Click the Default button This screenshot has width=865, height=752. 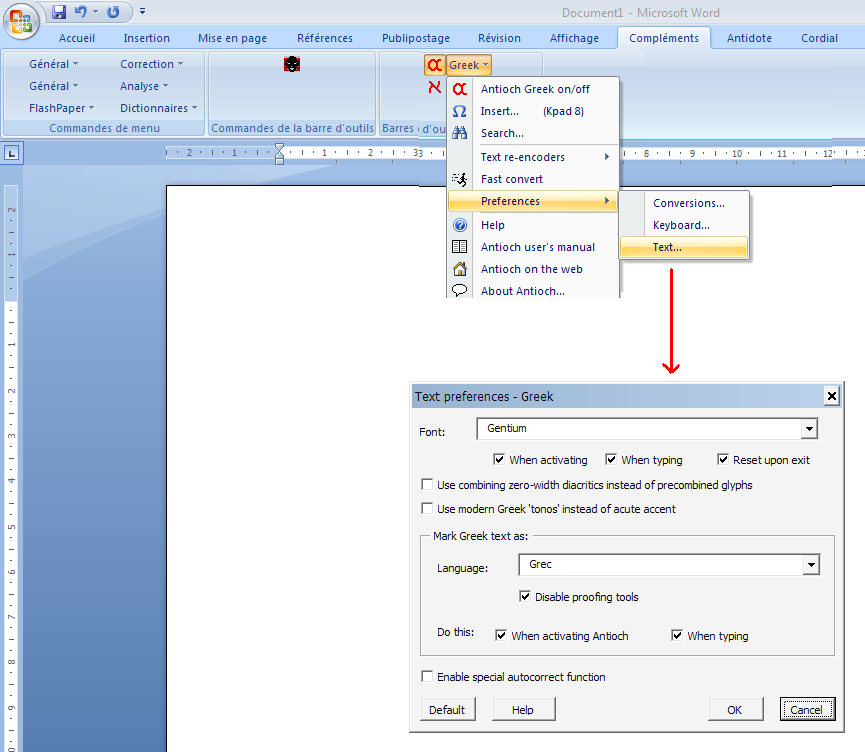(447, 710)
